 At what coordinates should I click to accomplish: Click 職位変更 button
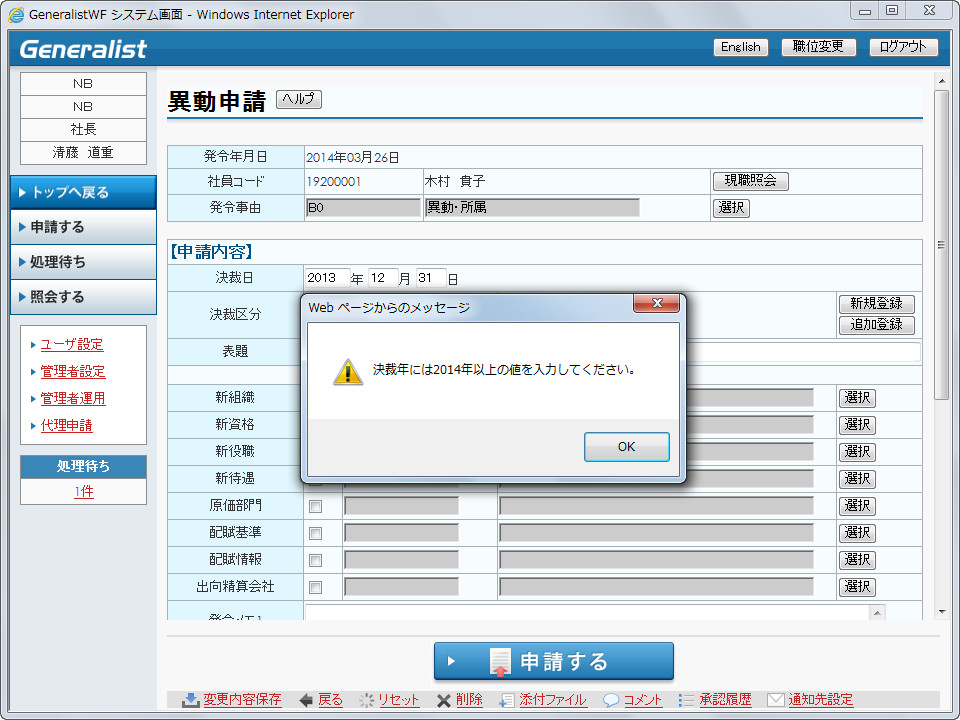pyautogui.click(x=818, y=47)
